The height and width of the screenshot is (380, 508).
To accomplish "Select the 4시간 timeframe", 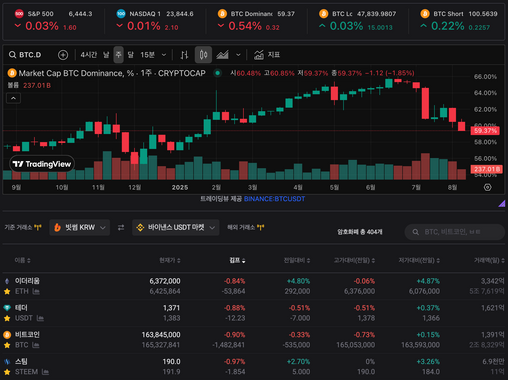I will 89,55.
